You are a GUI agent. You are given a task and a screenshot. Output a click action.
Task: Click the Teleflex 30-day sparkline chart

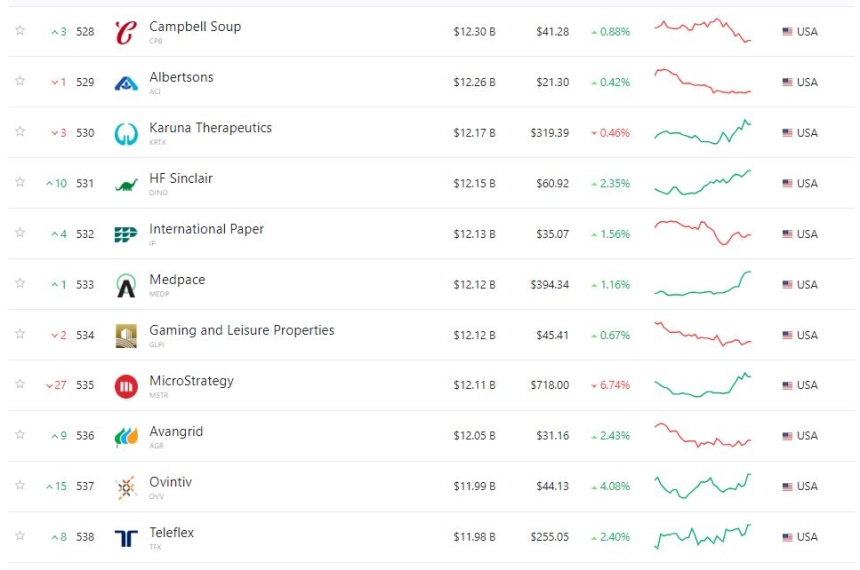703,537
